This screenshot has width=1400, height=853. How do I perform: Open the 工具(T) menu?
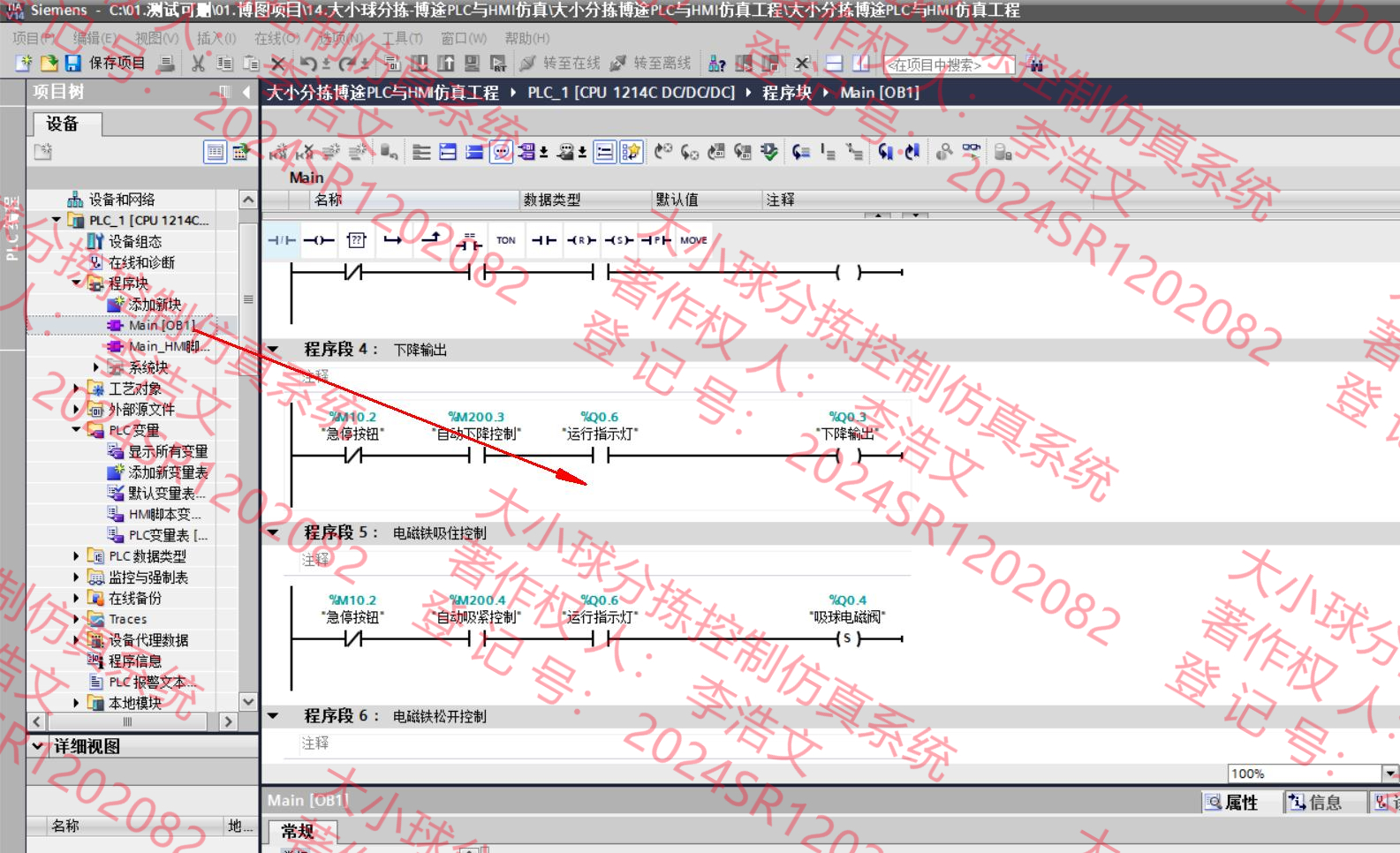tap(402, 38)
